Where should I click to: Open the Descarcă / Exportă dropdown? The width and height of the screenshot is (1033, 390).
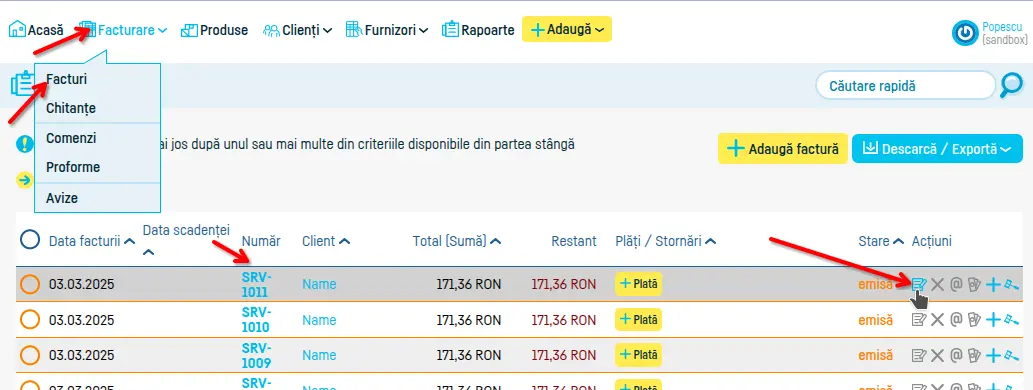(x=937, y=149)
